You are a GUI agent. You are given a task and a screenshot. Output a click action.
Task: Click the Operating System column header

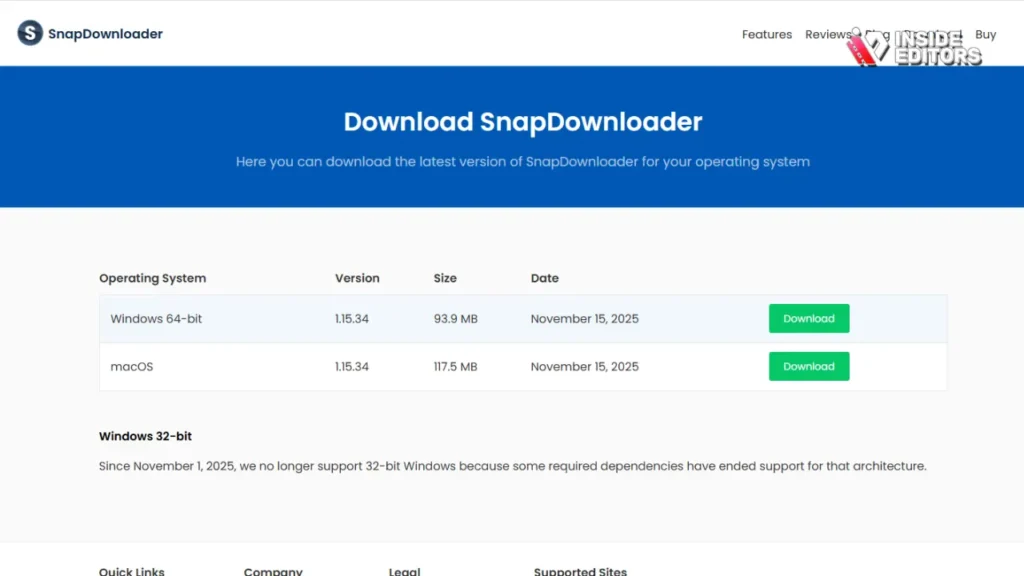(153, 278)
